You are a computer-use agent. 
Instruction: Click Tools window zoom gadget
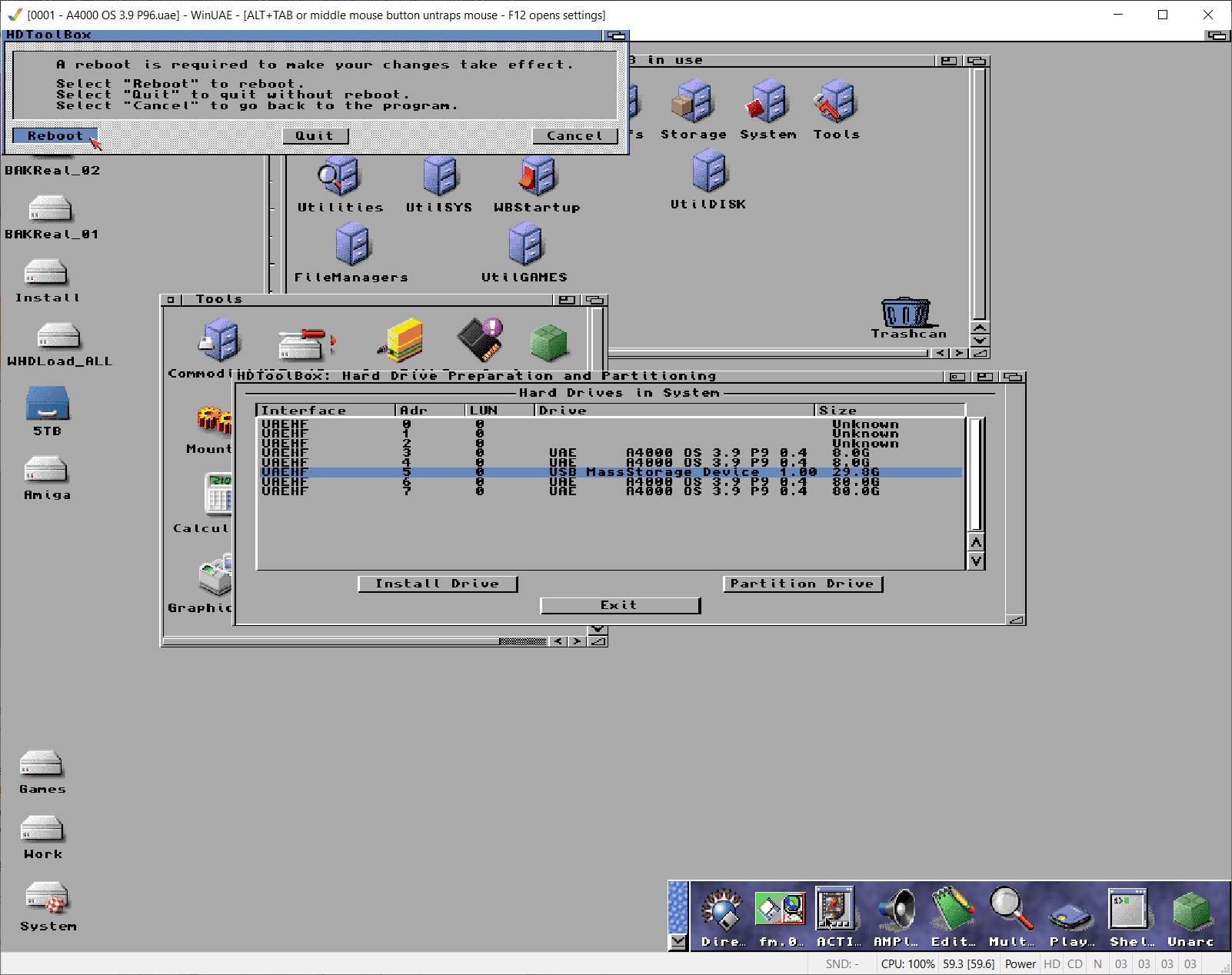(568, 300)
